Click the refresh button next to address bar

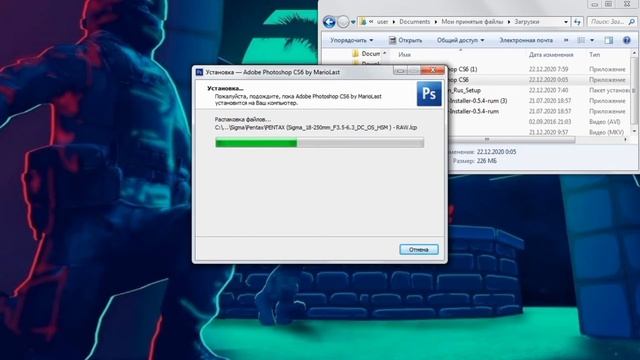pyautogui.click(x=577, y=22)
